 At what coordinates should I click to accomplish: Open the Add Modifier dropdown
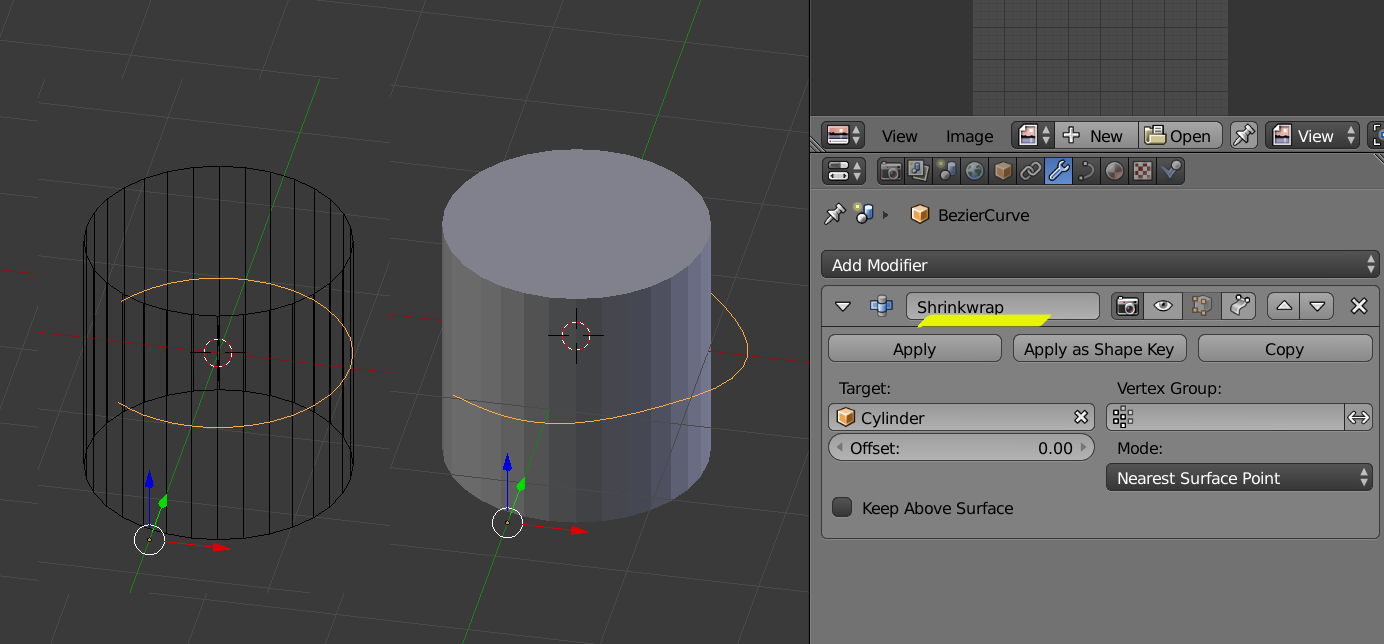coord(1100,265)
